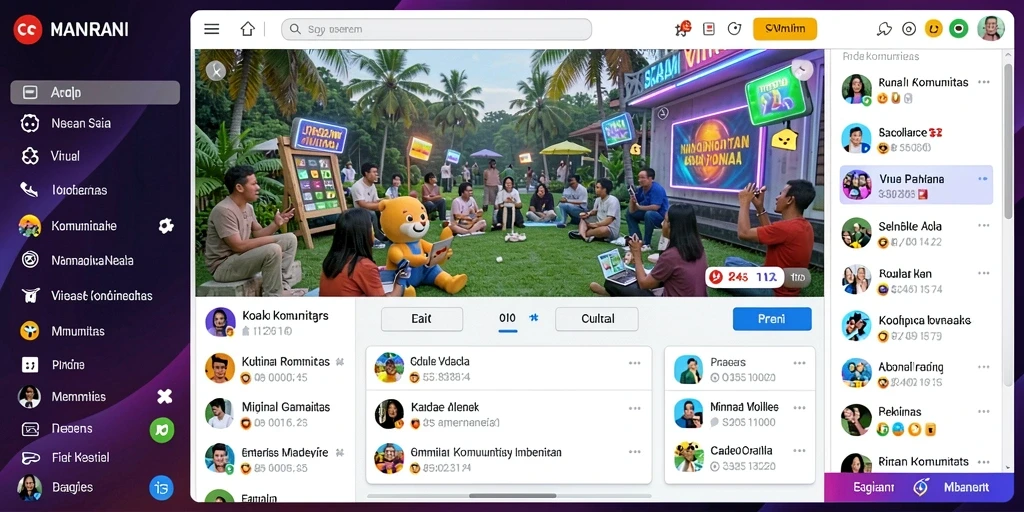This screenshot has height=512, width=1024.
Task: Click the blue Preni button
Action: click(772, 319)
